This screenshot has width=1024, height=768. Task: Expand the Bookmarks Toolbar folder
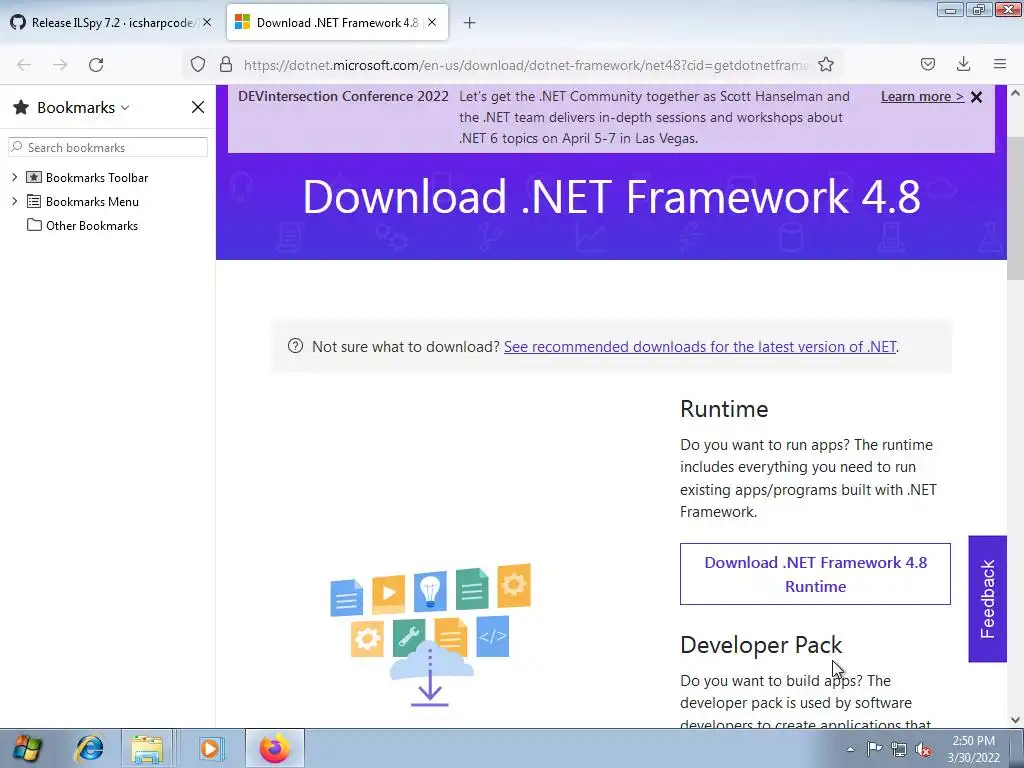click(14, 177)
